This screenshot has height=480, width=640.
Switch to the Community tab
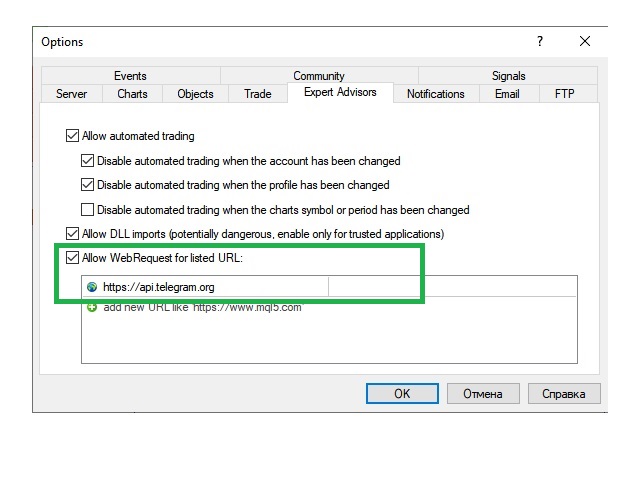click(x=319, y=76)
